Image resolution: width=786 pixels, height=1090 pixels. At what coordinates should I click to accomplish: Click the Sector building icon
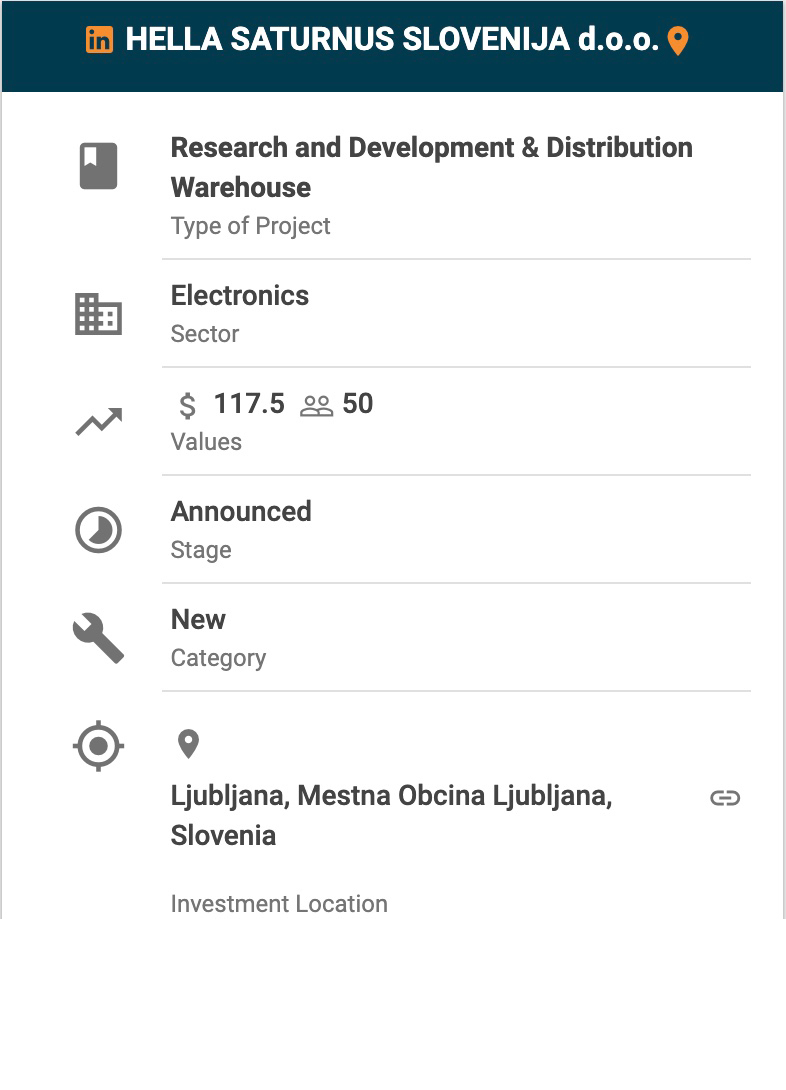[x=98, y=314]
